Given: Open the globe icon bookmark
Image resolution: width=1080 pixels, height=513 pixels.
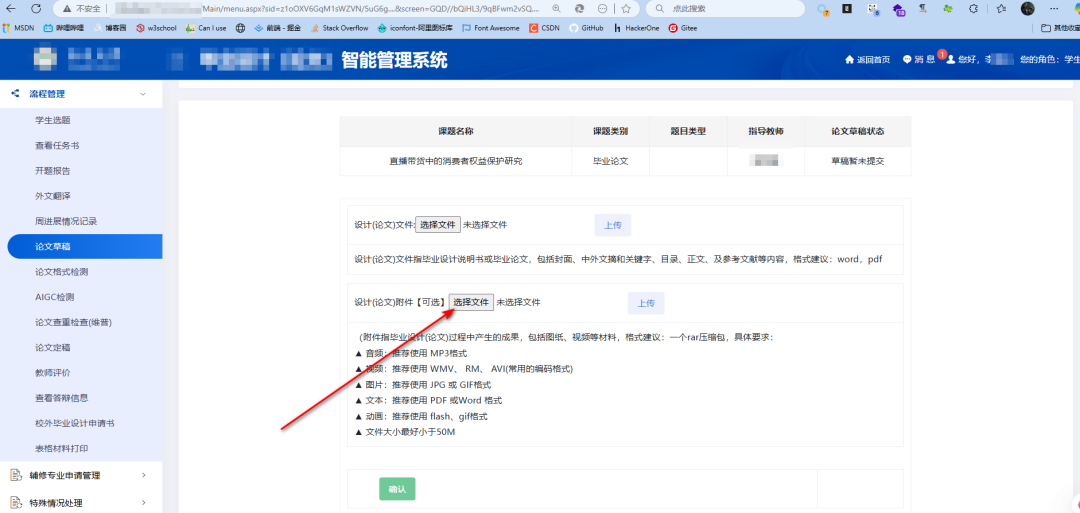Looking at the screenshot, I should (x=240, y=28).
